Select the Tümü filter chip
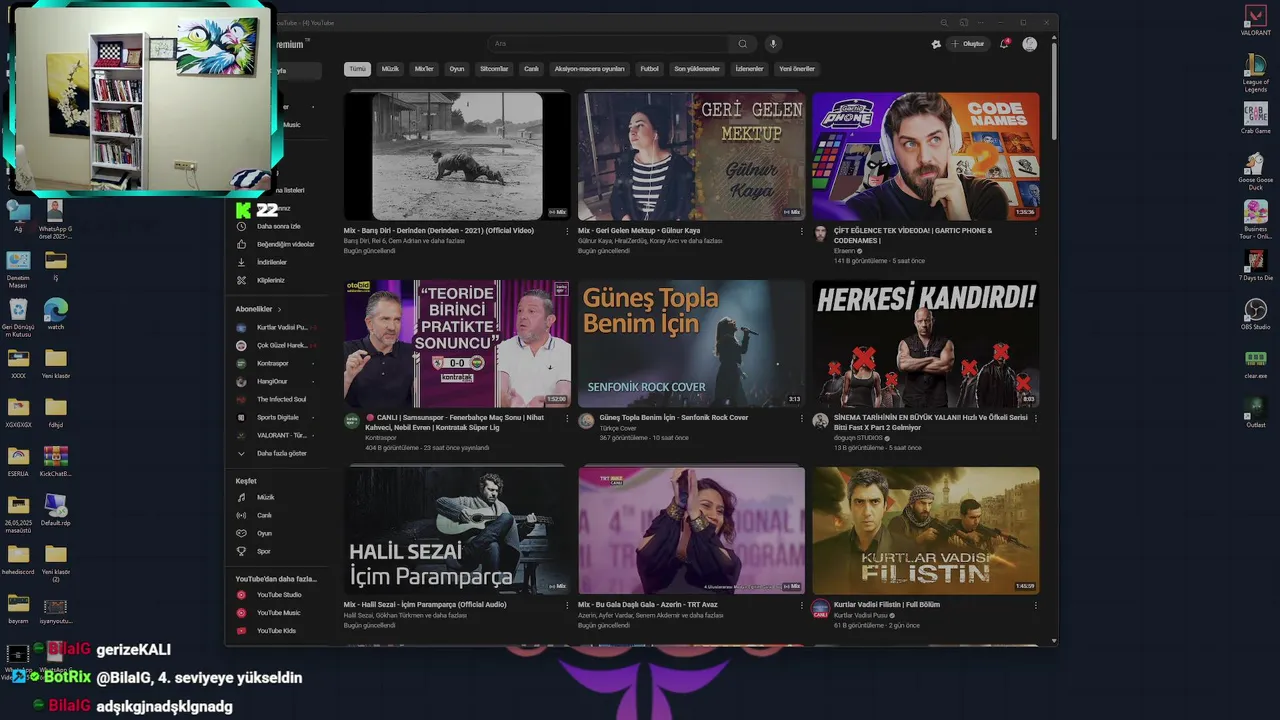Screen dimensions: 1280x720 click(x=357, y=69)
